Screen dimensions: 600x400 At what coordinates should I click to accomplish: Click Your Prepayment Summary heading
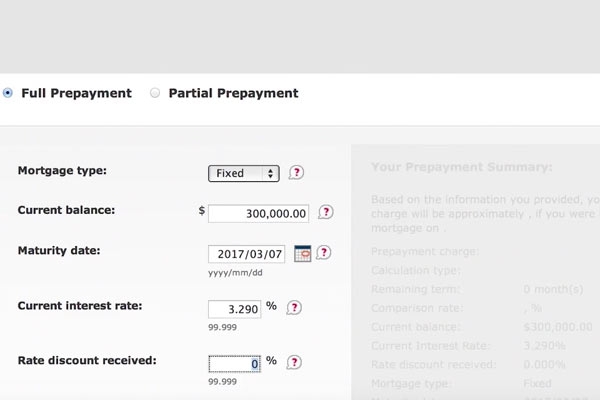462,167
